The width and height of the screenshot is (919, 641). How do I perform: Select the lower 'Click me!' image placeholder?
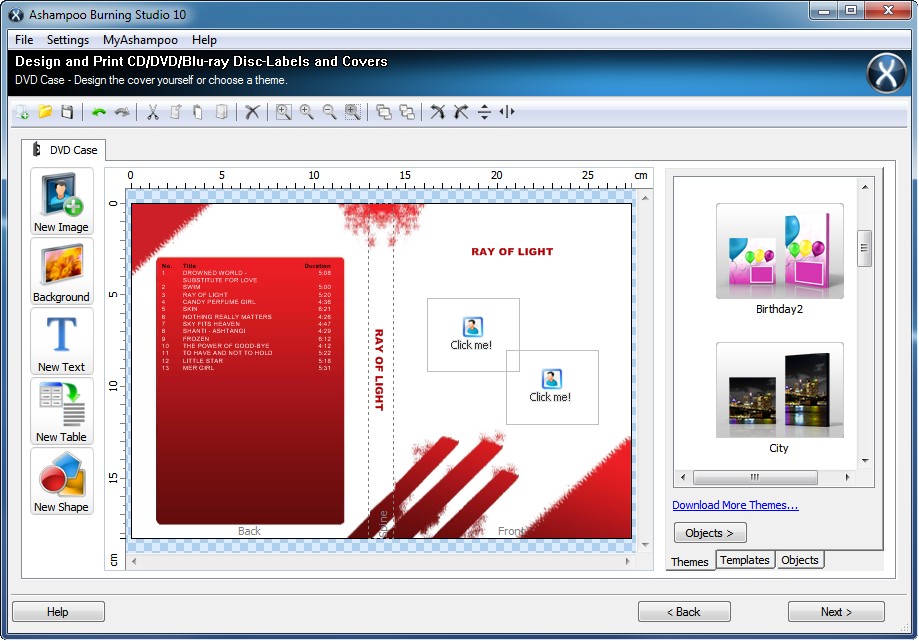tap(552, 387)
